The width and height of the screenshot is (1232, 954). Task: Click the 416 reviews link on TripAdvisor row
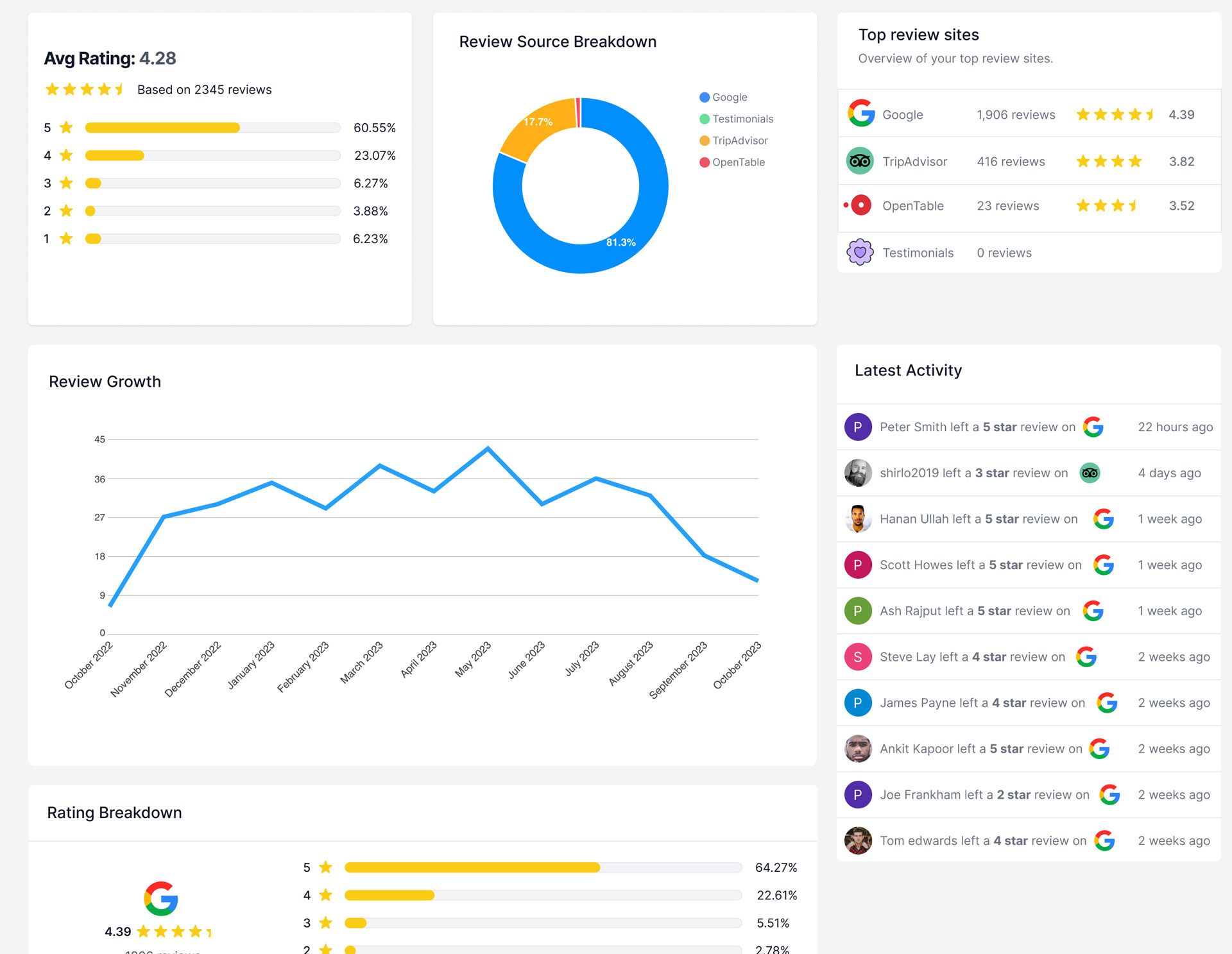pyautogui.click(x=1011, y=160)
